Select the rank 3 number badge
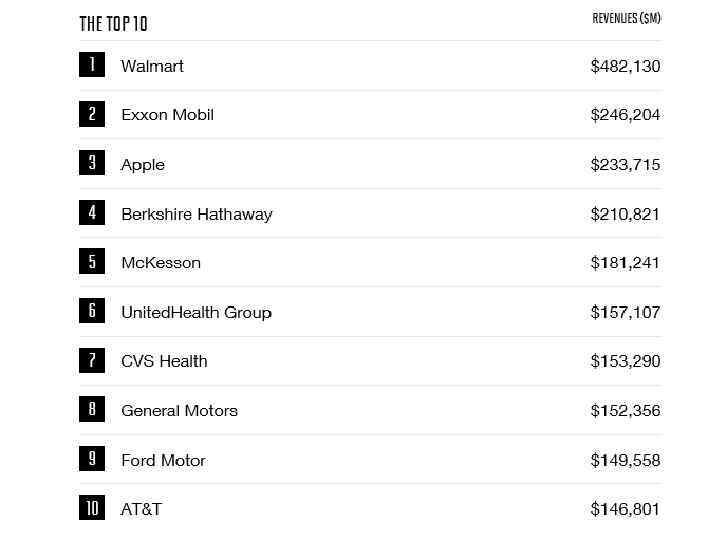The width and height of the screenshot is (720, 540). click(x=92, y=163)
